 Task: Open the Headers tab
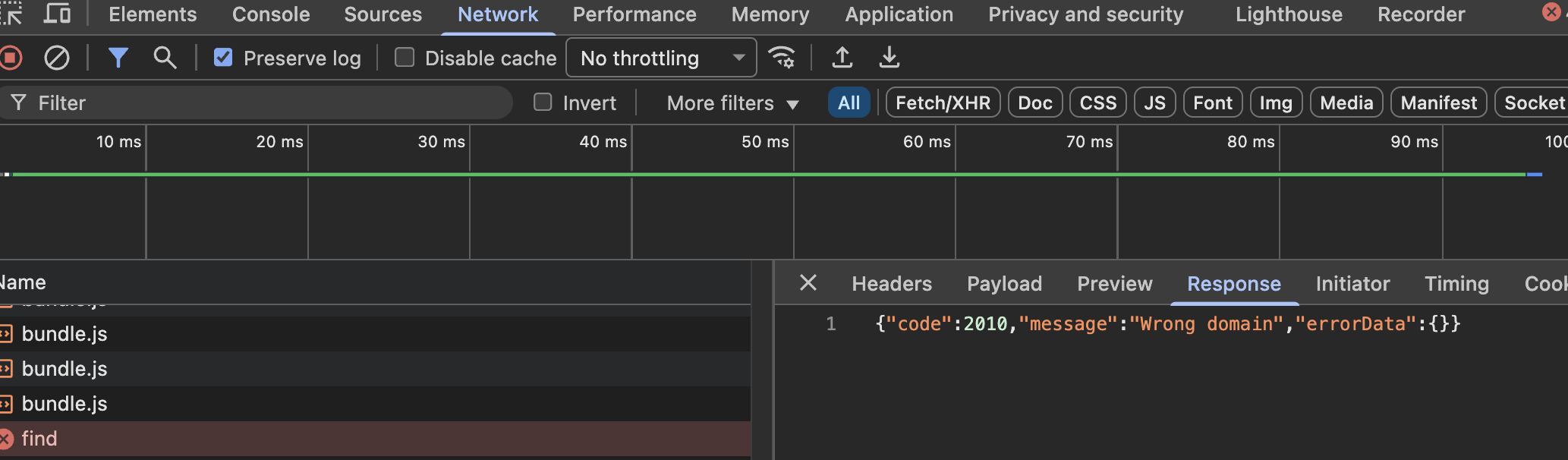pyautogui.click(x=892, y=284)
